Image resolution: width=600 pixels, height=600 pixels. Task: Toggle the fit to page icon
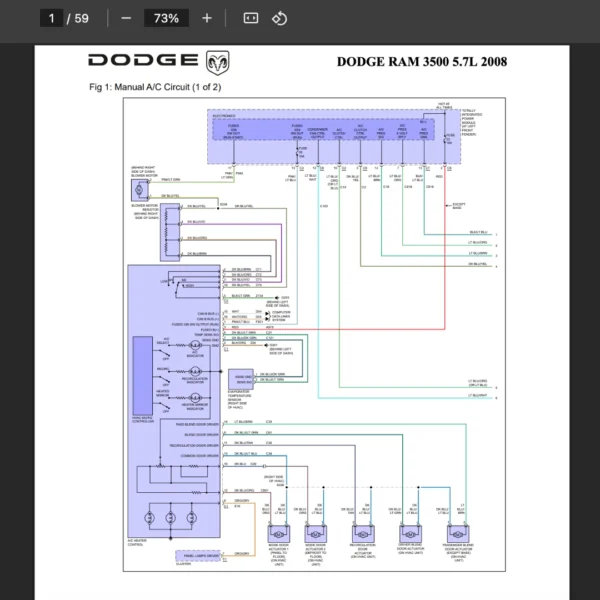pyautogui.click(x=251, y=18)
